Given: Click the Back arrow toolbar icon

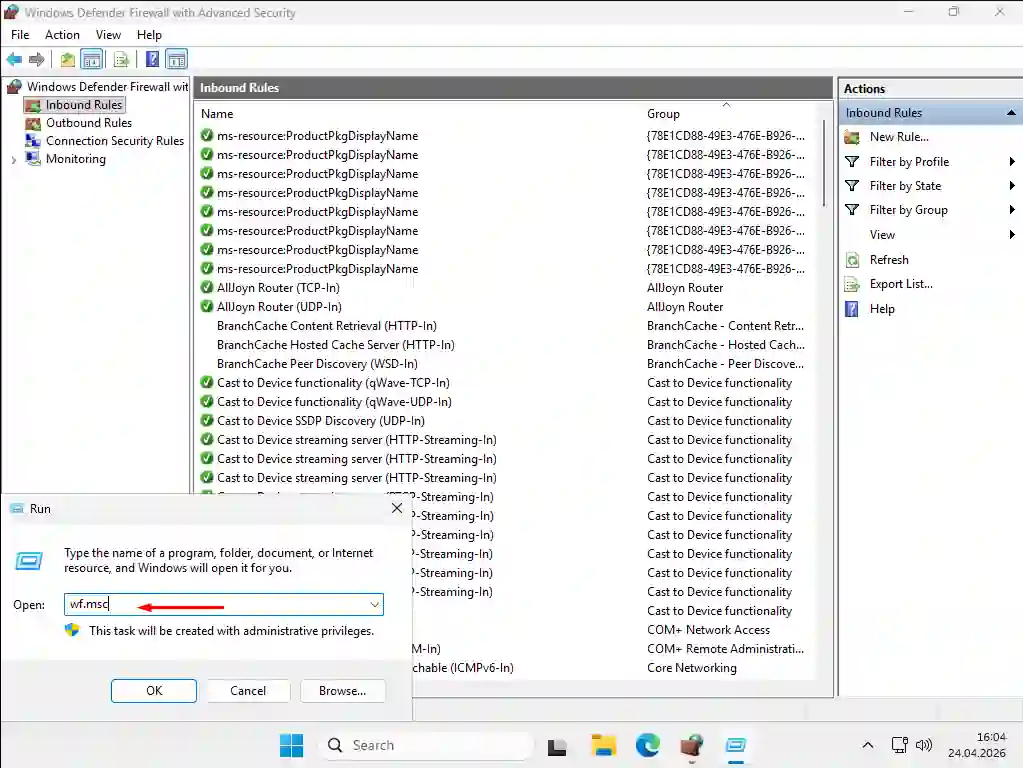Looking at the screenshot, I should pyautogui.click(x=14, y=59).
